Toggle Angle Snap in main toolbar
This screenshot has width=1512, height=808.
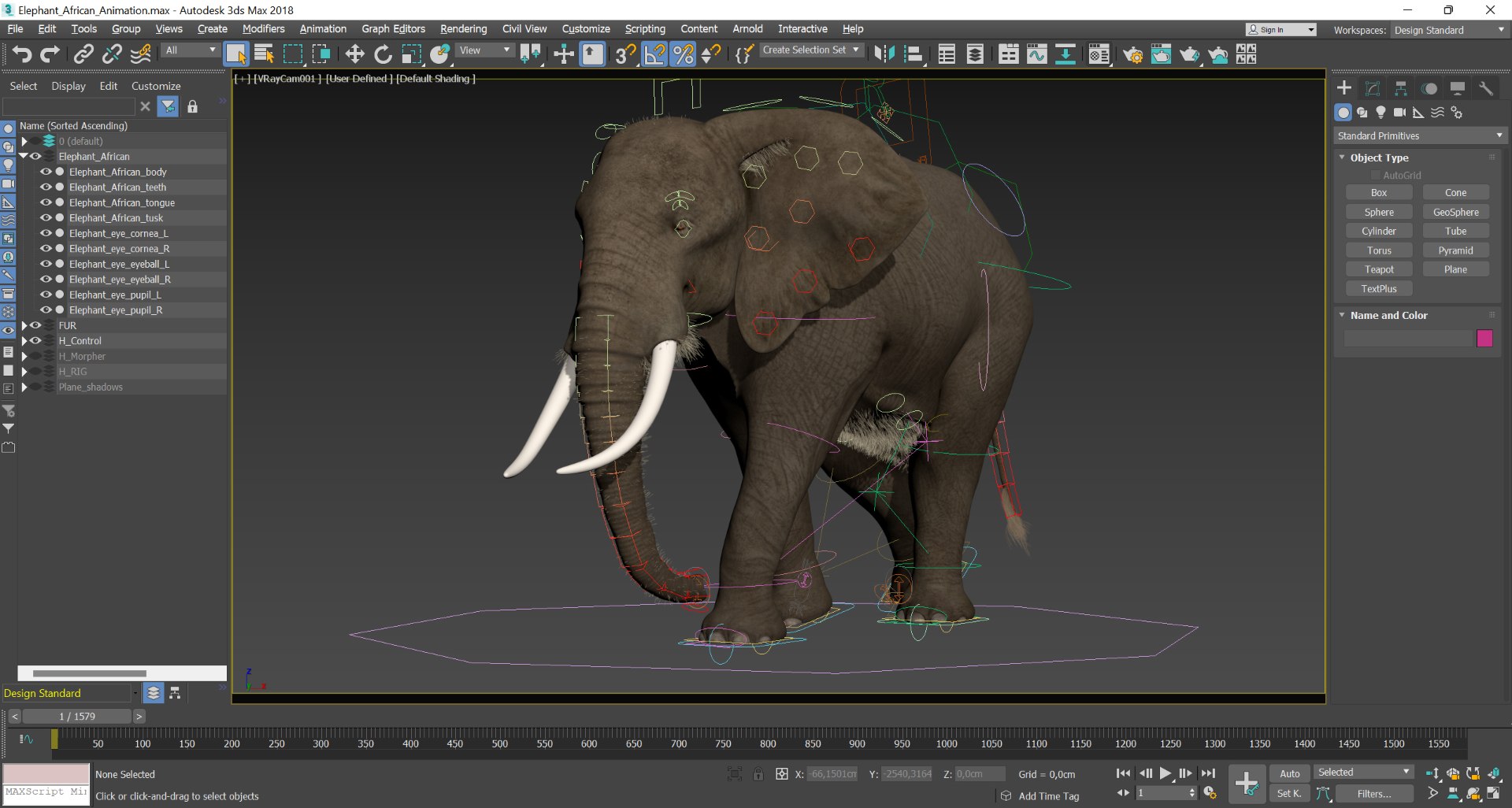click(x=654, y=54)
